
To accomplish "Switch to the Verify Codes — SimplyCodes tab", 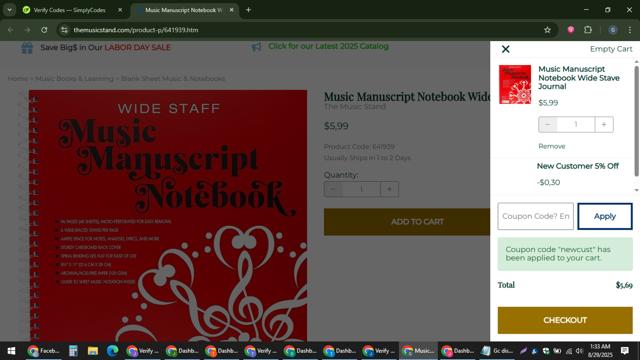I will pyautogui.click(x=69, y=10).
